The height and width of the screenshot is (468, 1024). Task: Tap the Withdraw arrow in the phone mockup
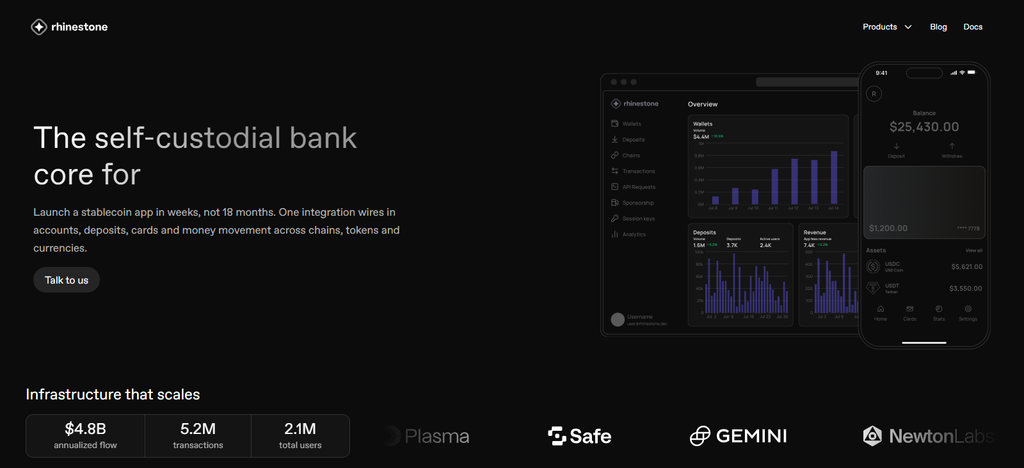[x=952, y=146]
